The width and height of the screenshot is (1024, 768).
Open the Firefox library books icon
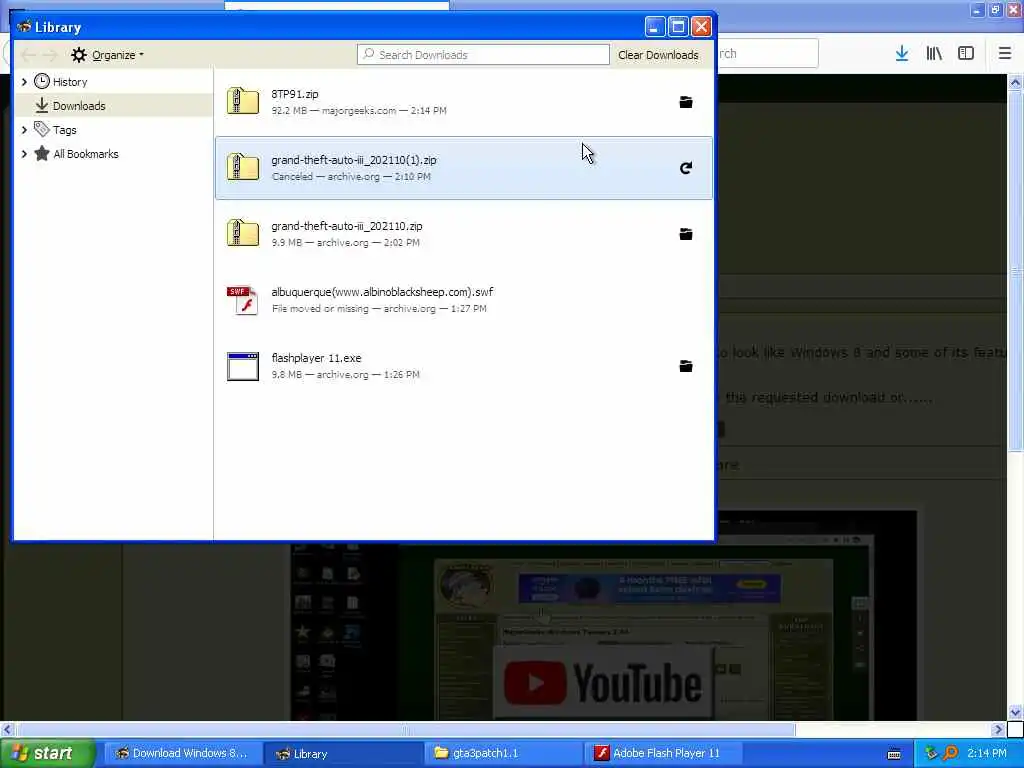click(934, 54)
